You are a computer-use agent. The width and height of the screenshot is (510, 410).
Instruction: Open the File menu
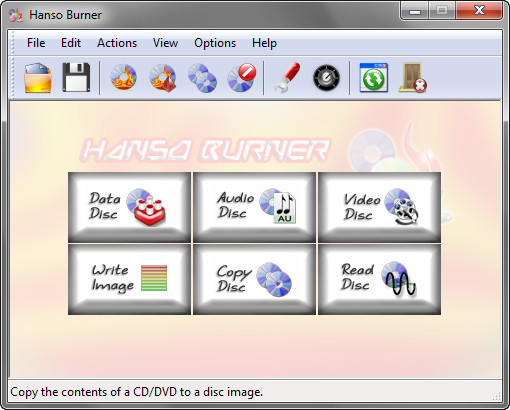(36, 43)
